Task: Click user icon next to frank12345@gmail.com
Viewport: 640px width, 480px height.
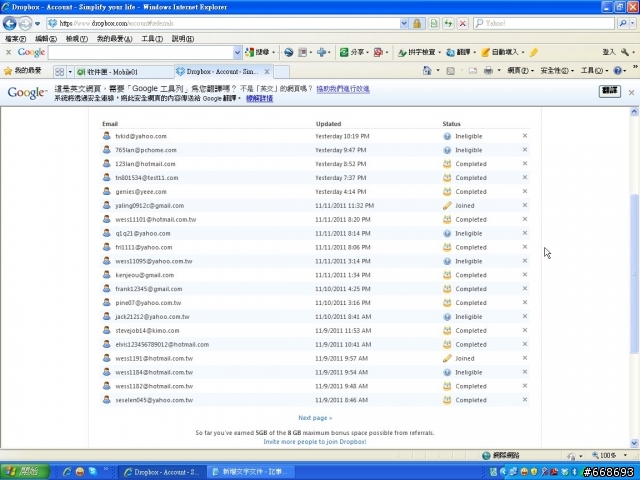Action: 107,289
